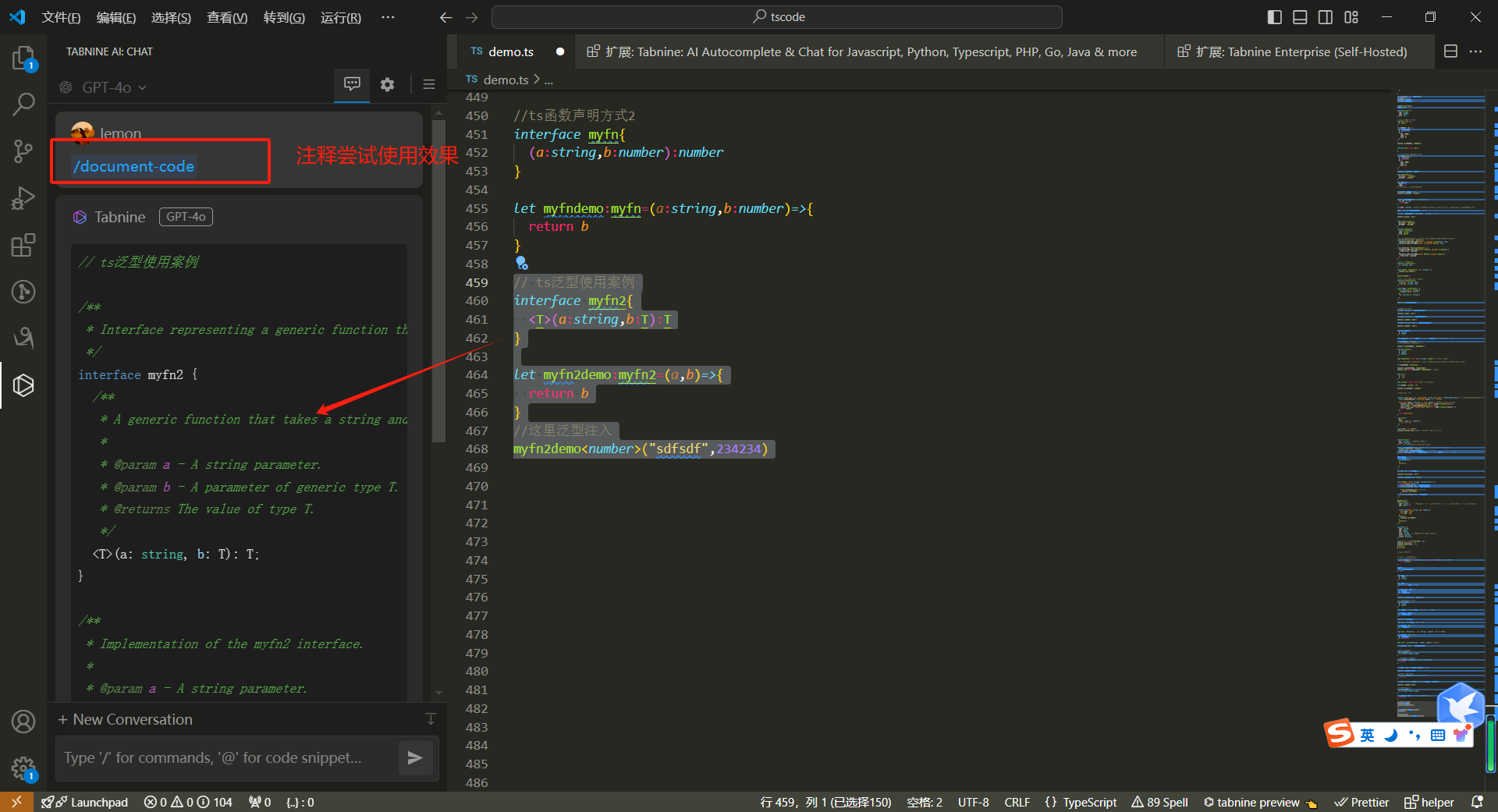
Task: Open the Manage gear in activity bar
Action: click(x=23, y=768)
